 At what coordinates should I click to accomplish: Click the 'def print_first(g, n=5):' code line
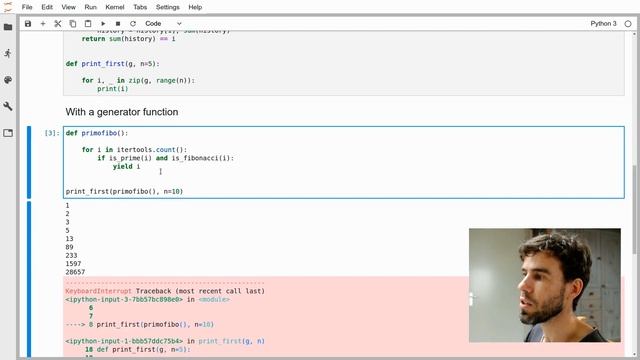113,64
